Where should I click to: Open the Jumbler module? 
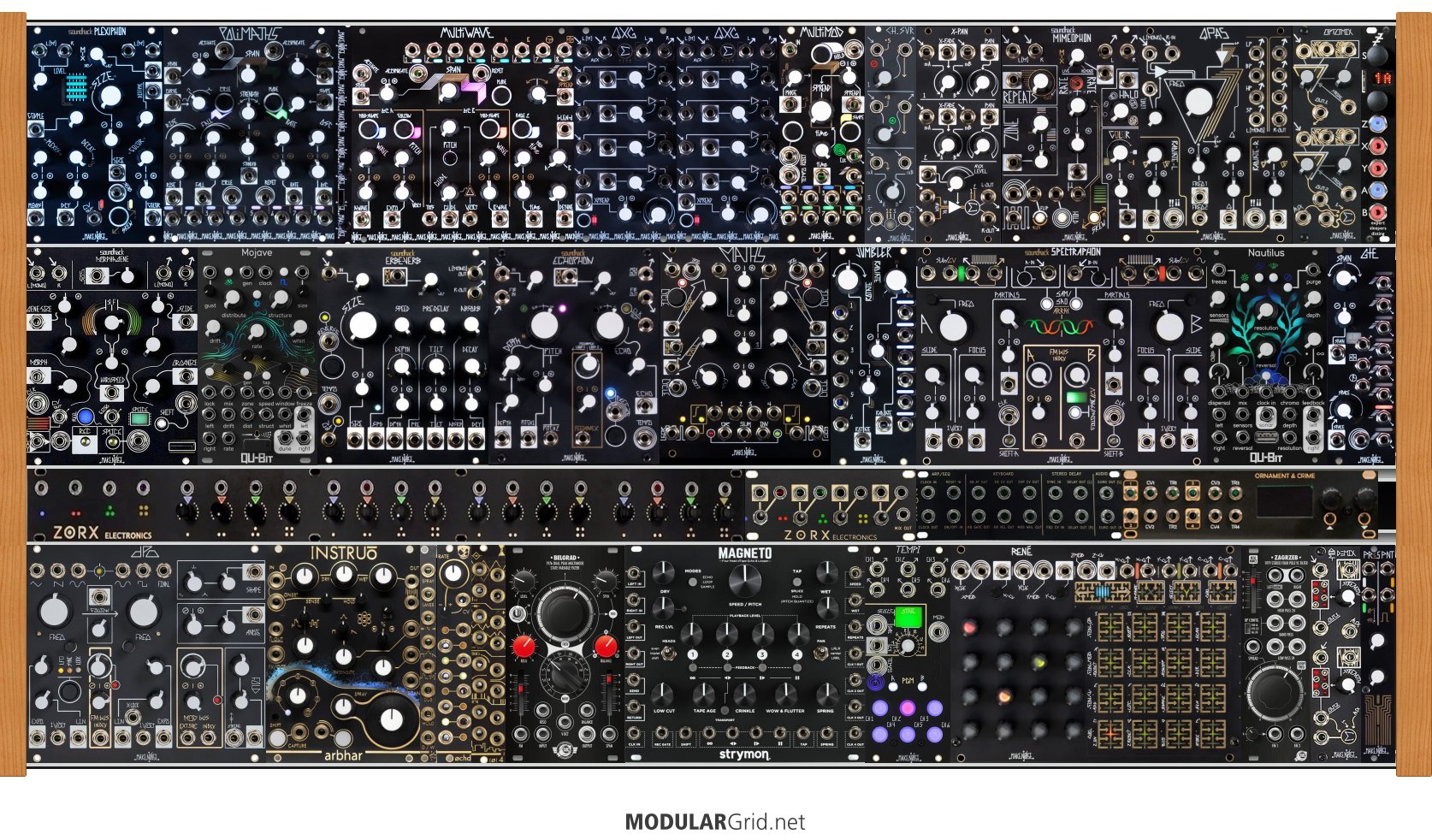click(873, 356)
